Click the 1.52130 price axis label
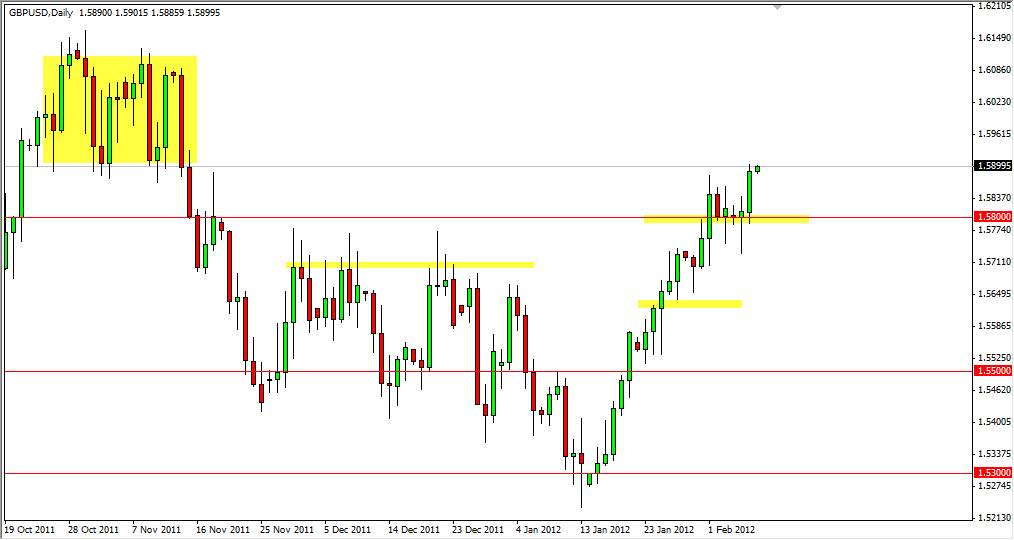The image size is (1014, 540). tap(994, 518)
